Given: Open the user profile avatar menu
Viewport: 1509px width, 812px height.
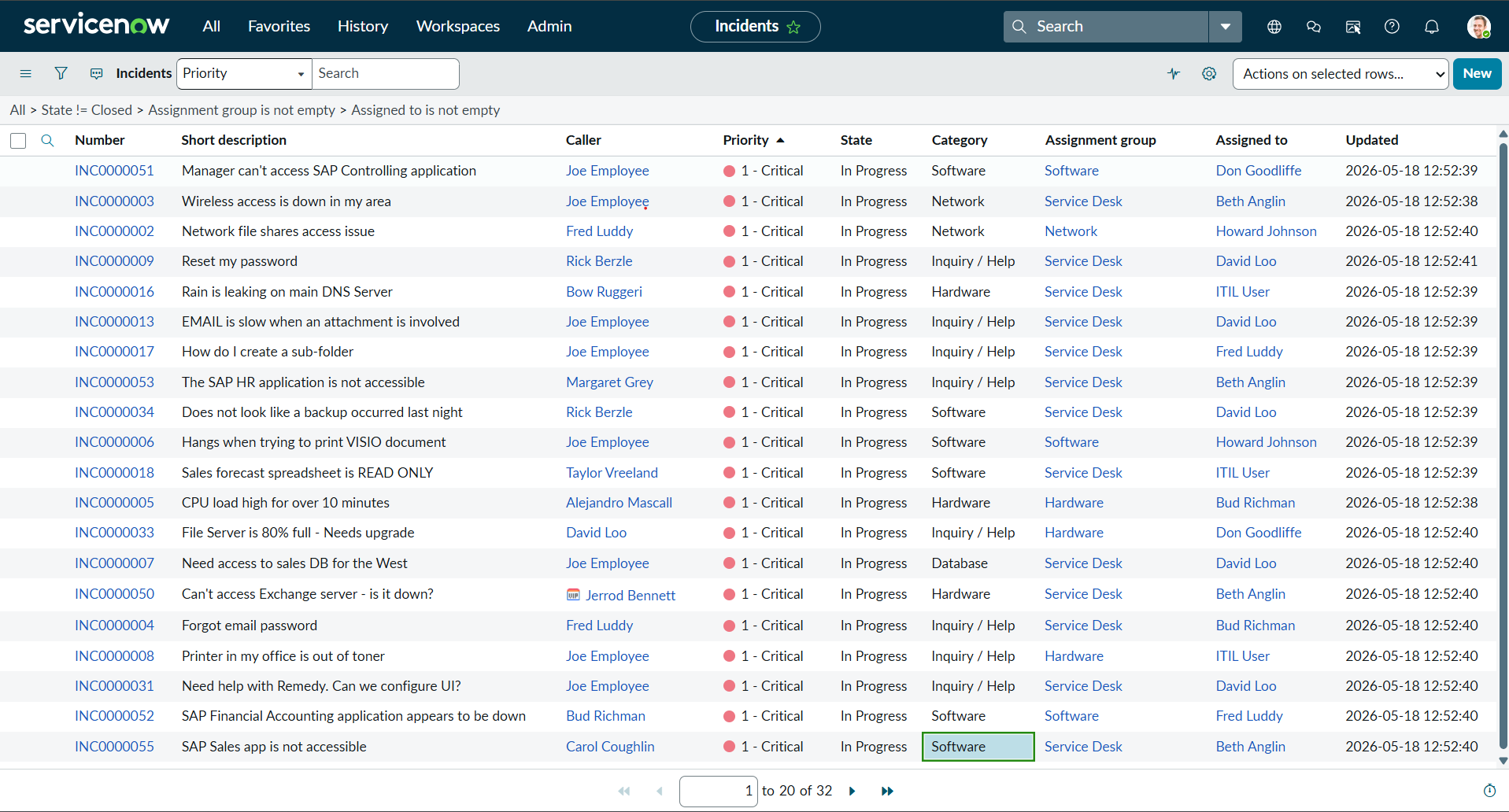Looking at the screenshot, I should (x=1479, y=27).
